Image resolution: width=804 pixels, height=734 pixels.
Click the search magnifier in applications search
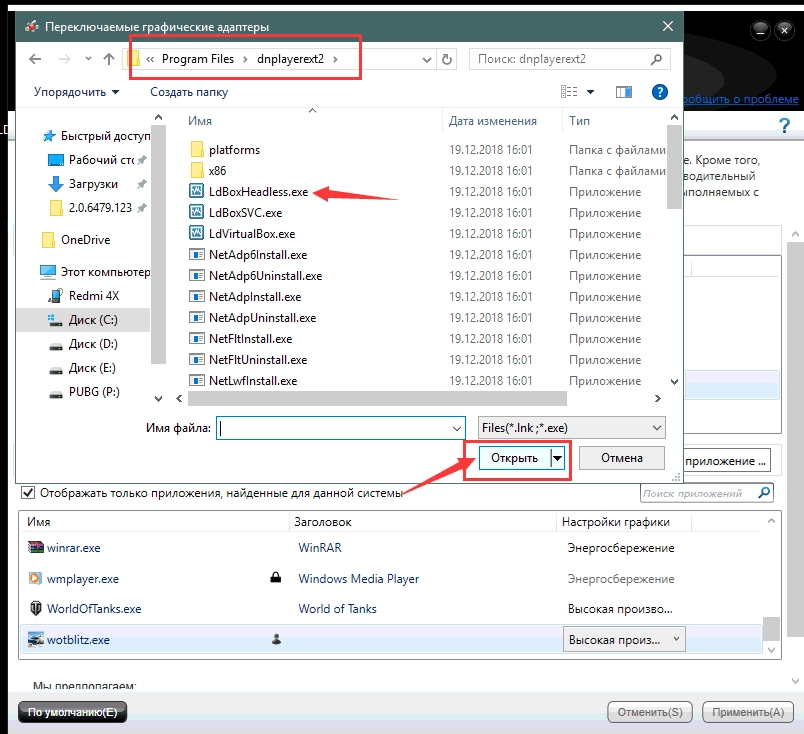pos(764,493)
